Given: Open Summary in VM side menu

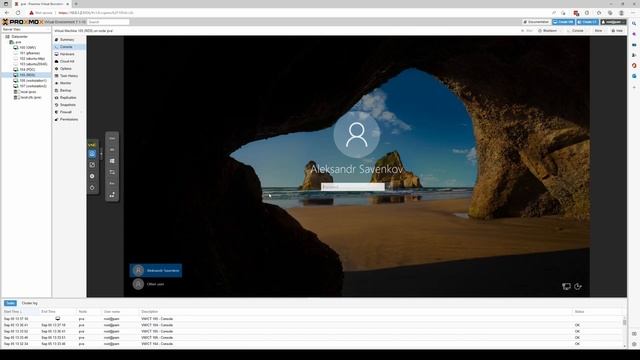Looking at the screenshot, I should (x=67, y=40).
